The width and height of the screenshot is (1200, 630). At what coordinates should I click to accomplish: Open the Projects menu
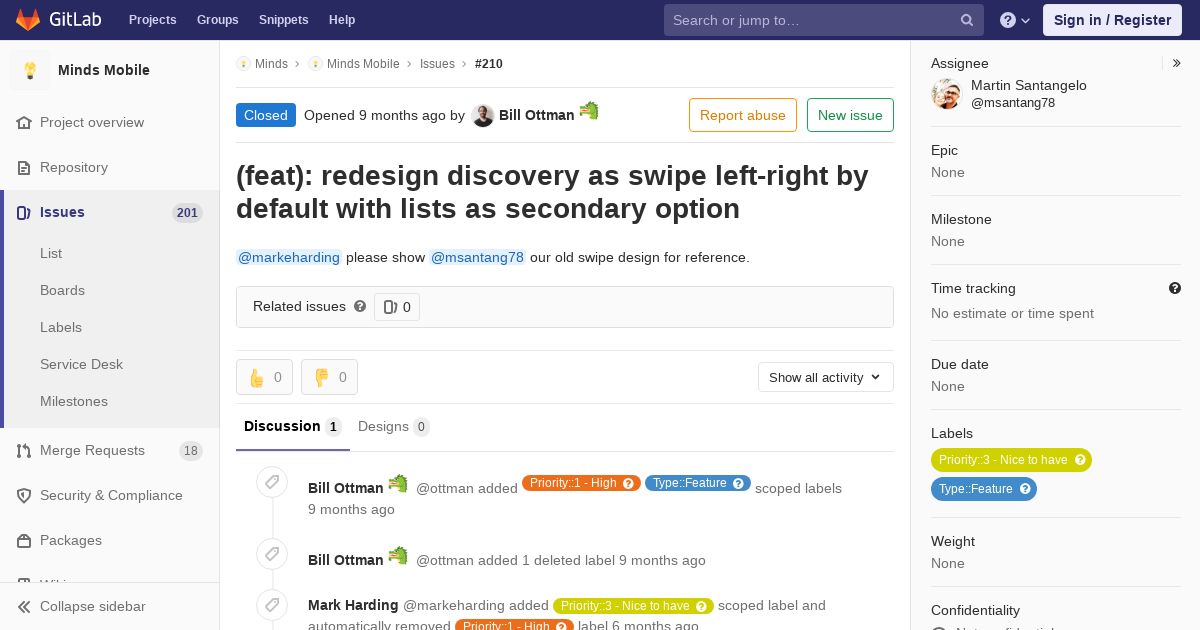[152, 20]
